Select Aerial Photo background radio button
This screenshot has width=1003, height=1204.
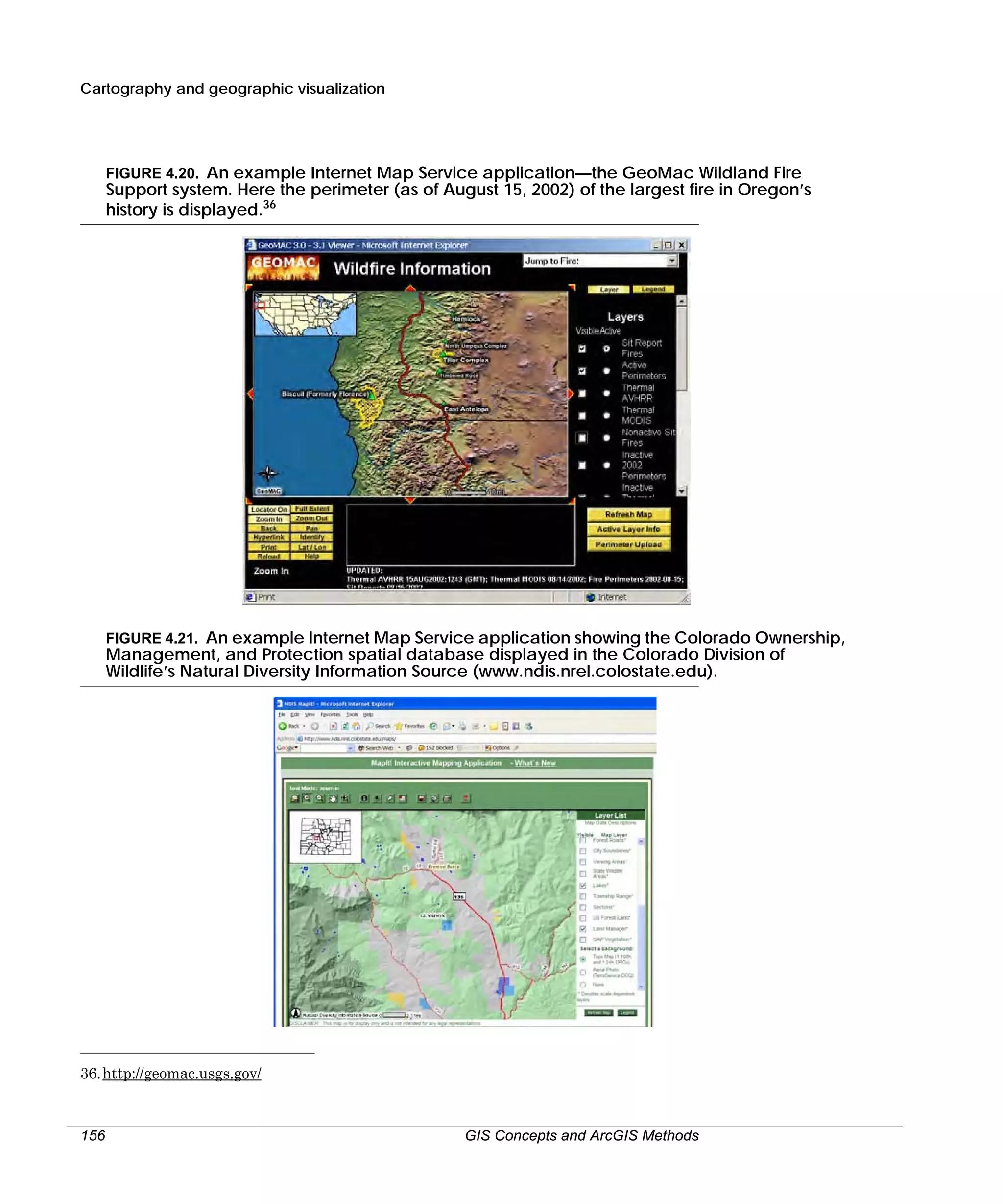pos(583,972)
